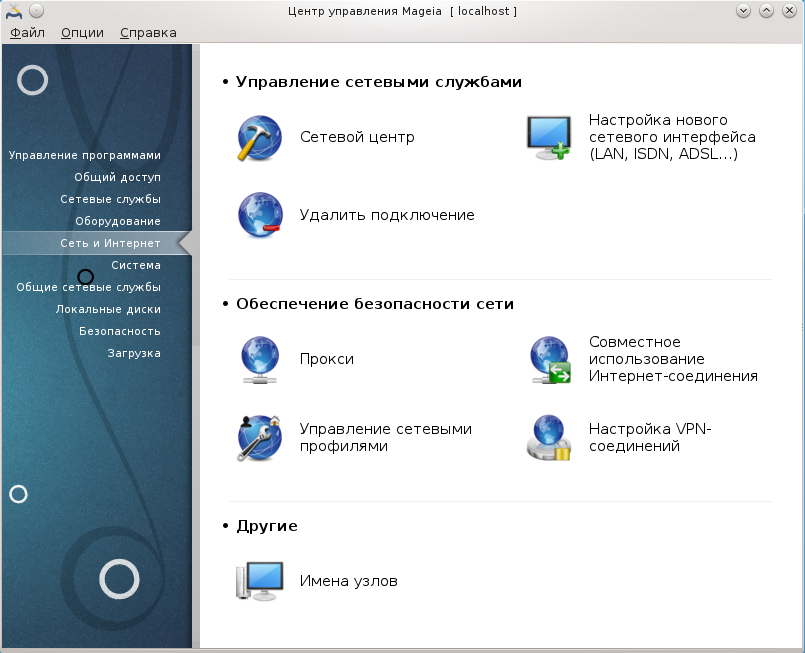
Task: Maximize the window with up-arrow button
Action: coord(766,11)
